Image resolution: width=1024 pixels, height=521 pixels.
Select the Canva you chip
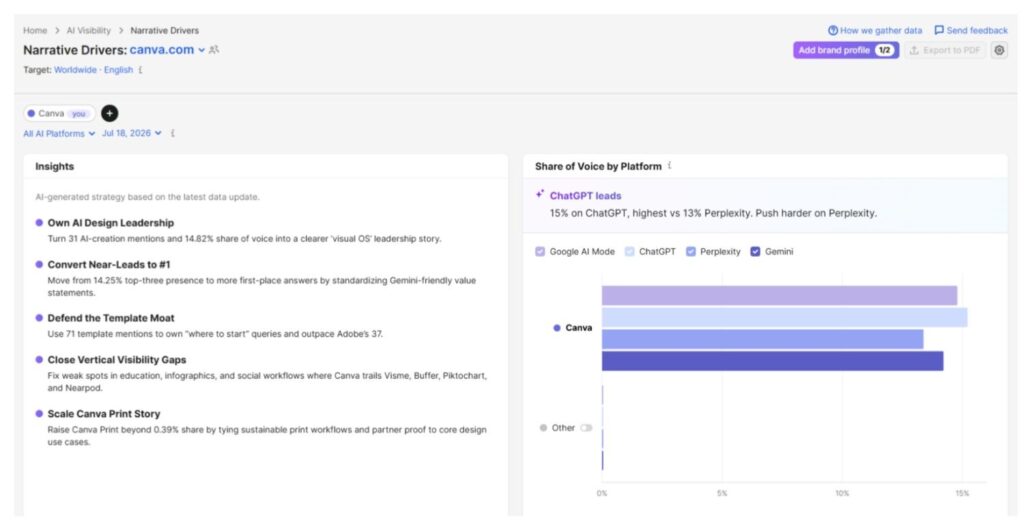tap(59, 114)
